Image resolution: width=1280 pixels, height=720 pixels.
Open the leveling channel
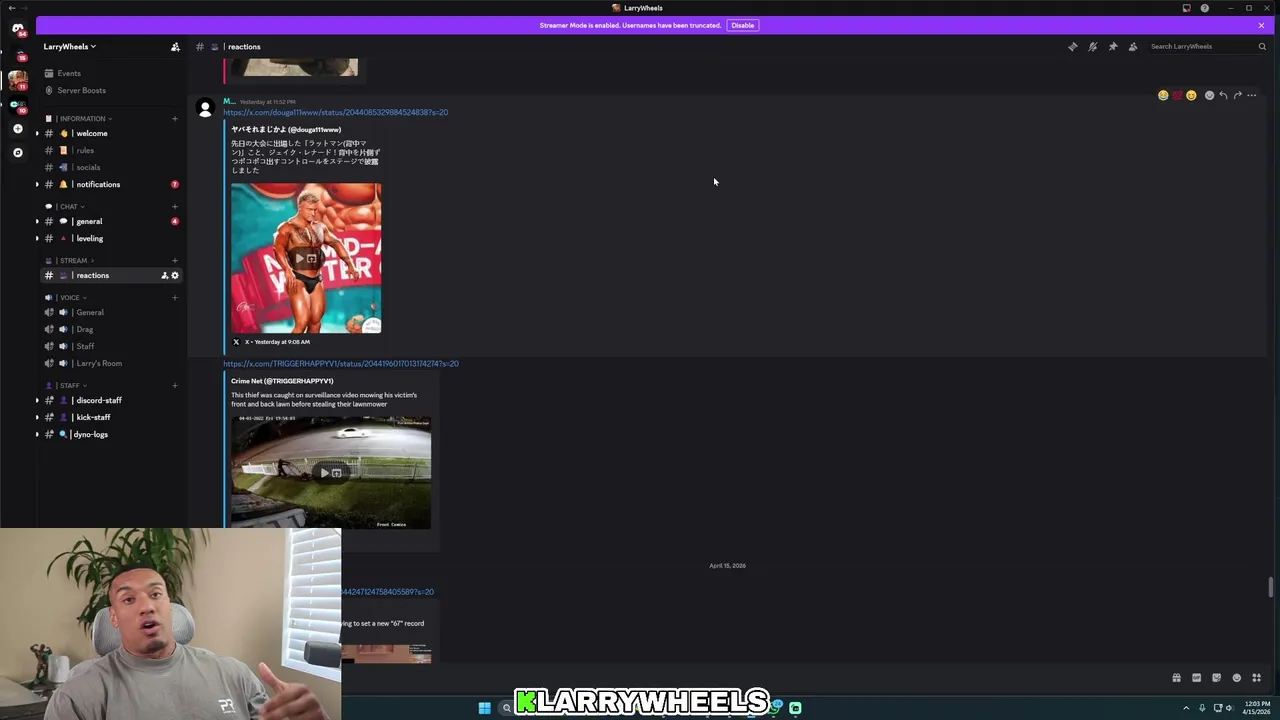(89, 238)
